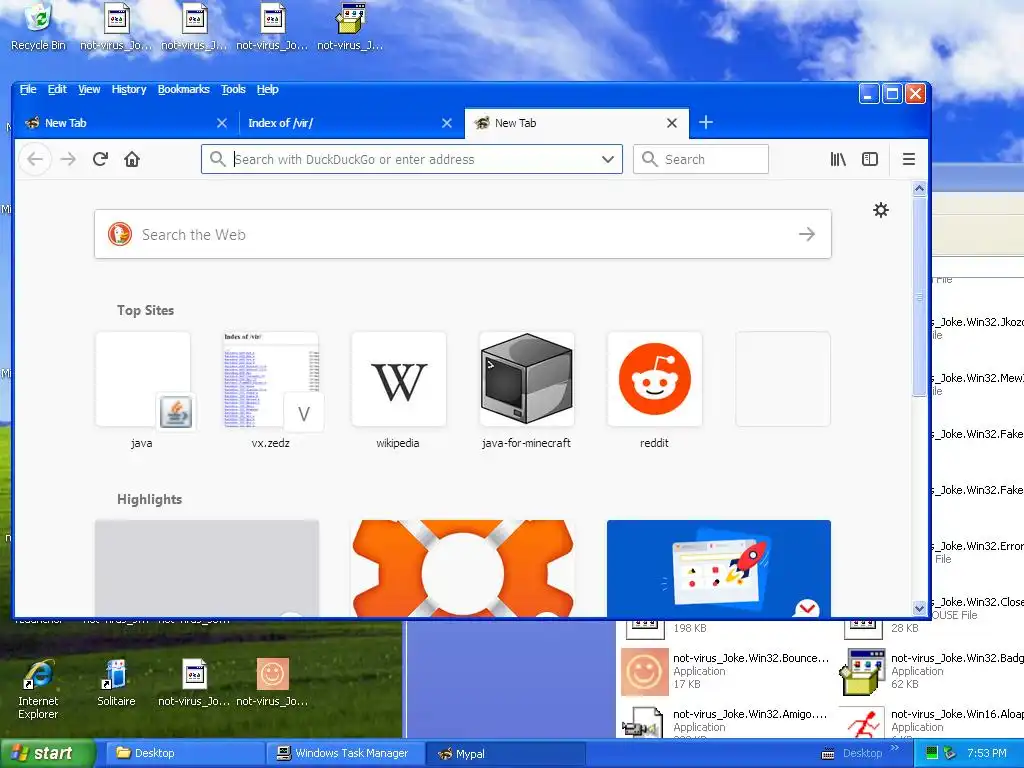Open the Tools menu
1024x768 pixels.
pos(233,89)
